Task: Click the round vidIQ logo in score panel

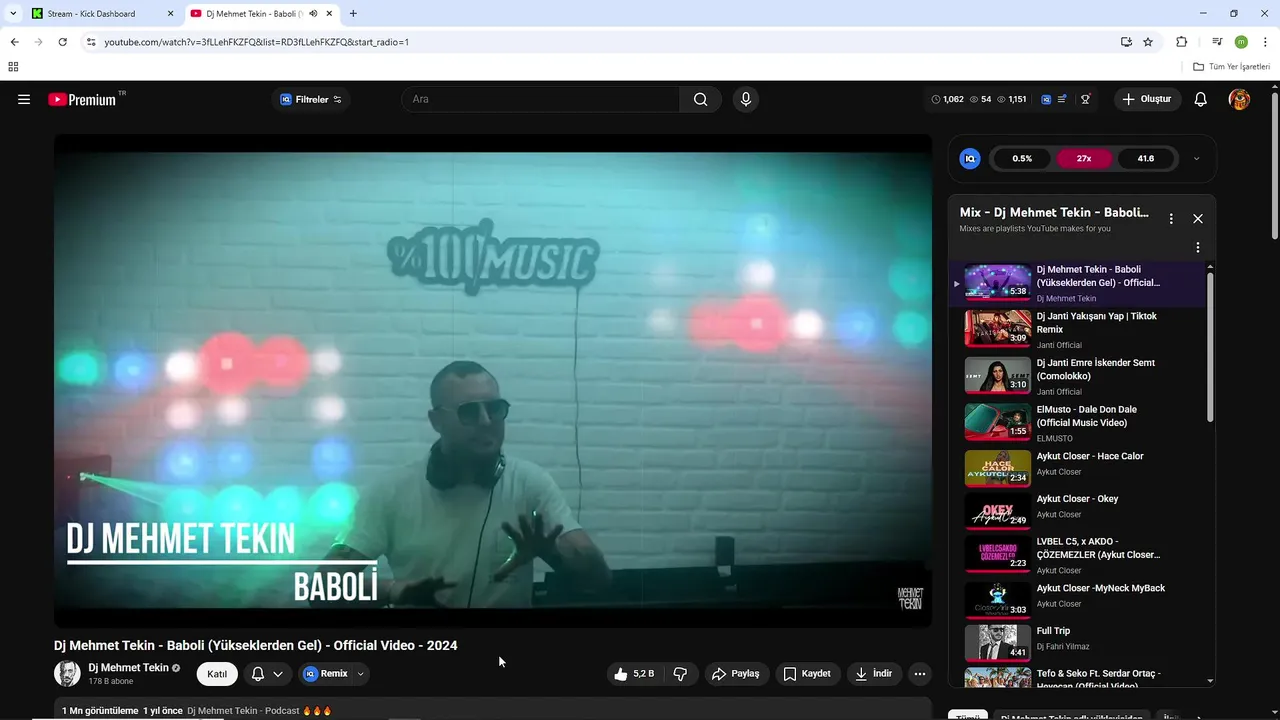Action: pyautogui.click(x=970, y=158)
